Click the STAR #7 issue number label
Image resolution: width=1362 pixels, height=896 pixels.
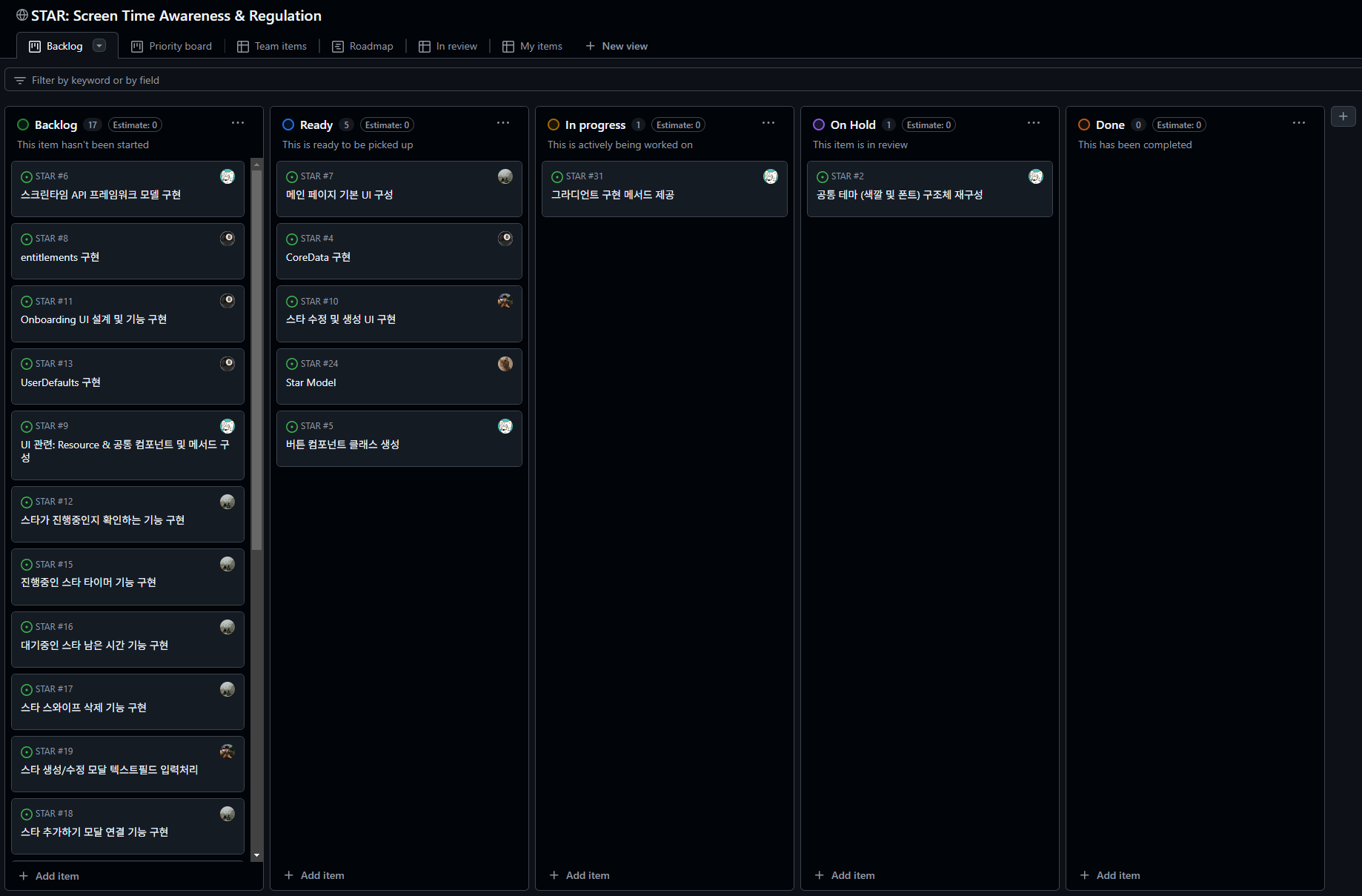point(317,176)
